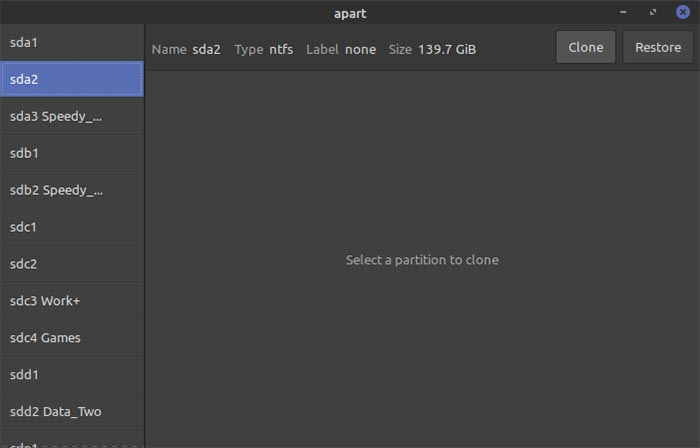The height and width of the screenshot is (448, 700).
Task: Close the apart window
Action: 683,12
